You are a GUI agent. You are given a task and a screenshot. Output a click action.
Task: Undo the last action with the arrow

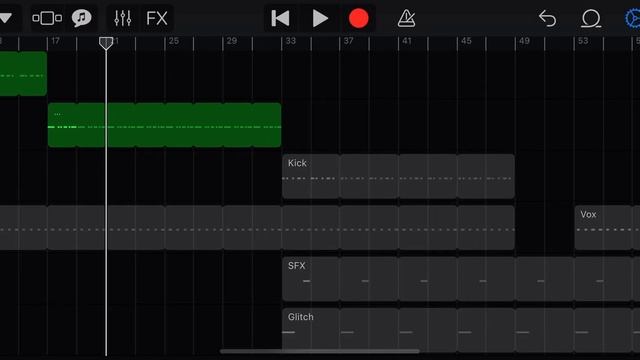[547, 18]
